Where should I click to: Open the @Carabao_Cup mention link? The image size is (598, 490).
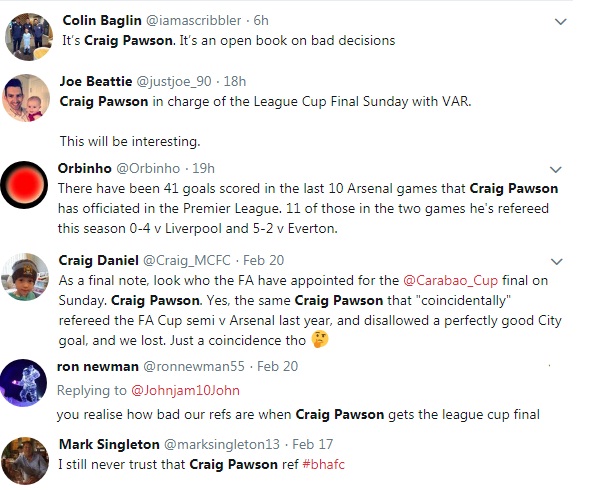pos(450,281)
